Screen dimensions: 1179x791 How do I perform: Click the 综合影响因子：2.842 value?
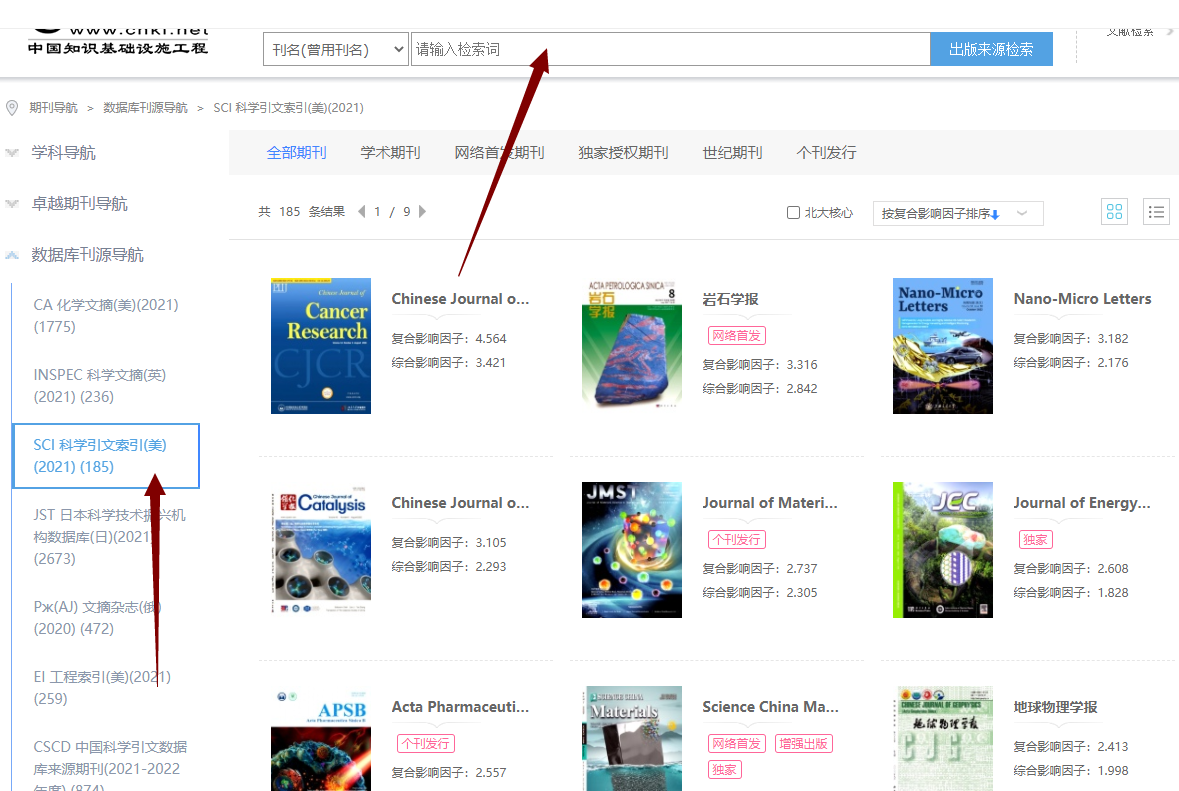pyautogui.click(x=759, y=389)
